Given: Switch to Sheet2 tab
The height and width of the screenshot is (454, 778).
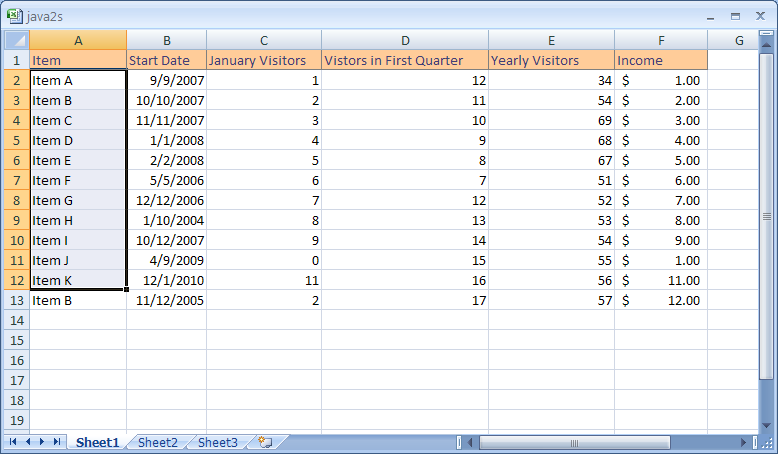Looking at the screenshot, I should (158, 442).
